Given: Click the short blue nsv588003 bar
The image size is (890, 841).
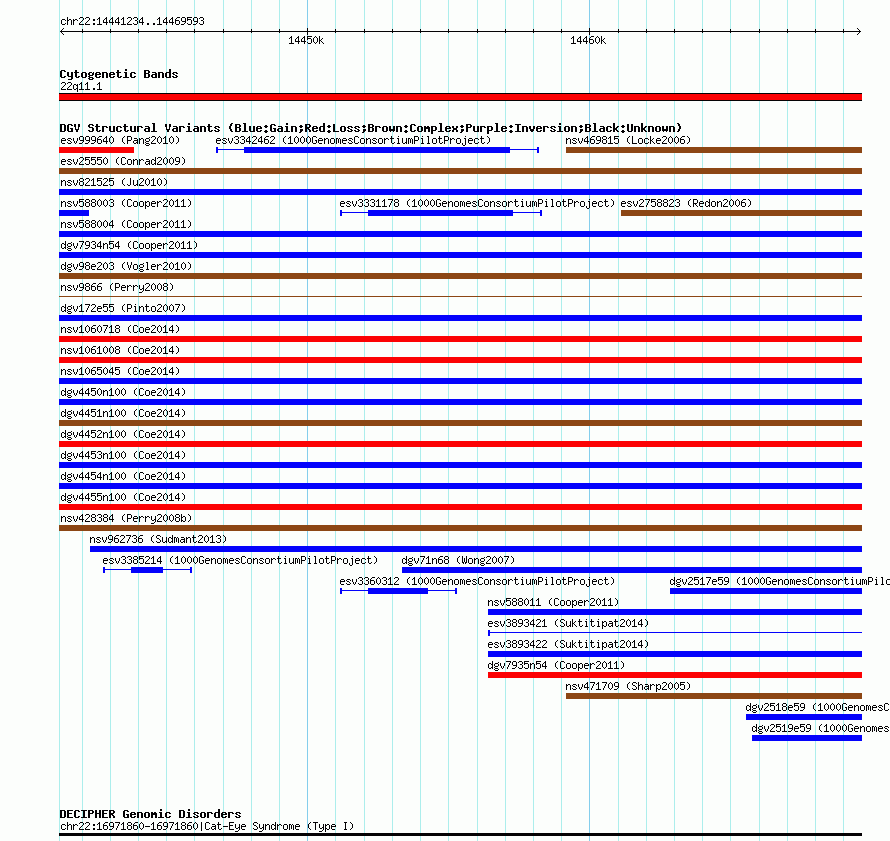Looking at the screenshot, I should 74,213.
